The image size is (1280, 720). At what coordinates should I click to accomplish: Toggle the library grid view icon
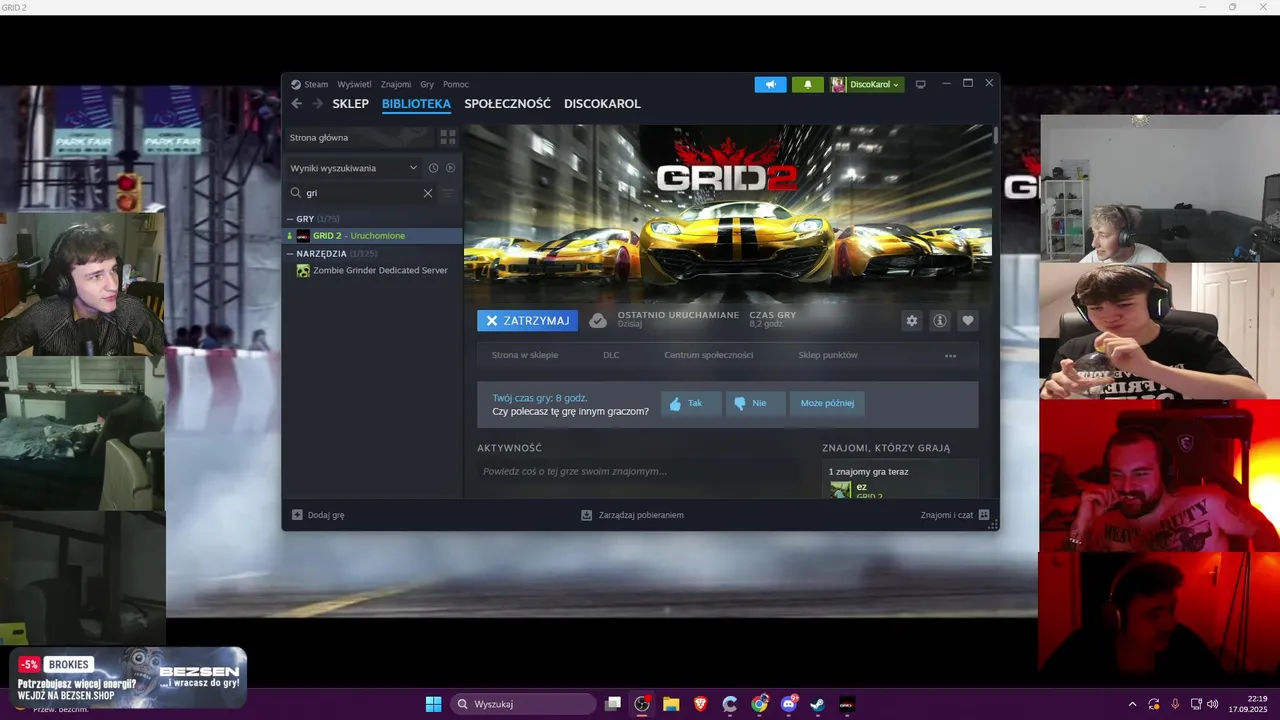(448, 137)
